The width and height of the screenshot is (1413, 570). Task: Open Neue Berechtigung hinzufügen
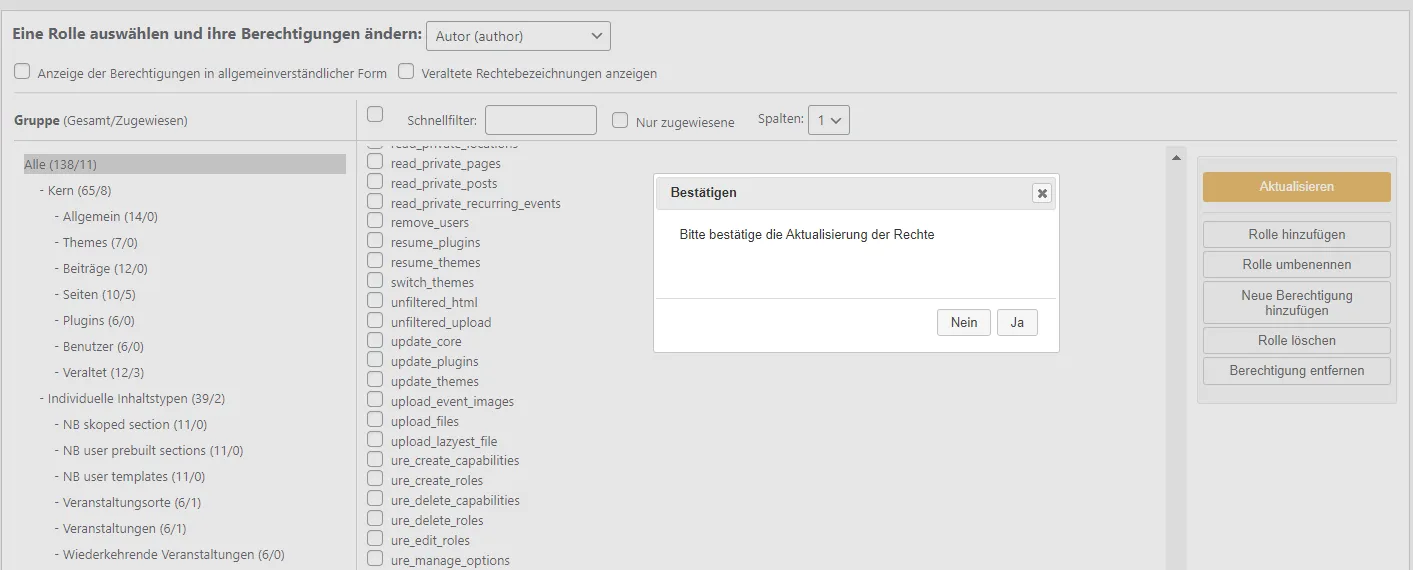click(x=1297, y=302)
